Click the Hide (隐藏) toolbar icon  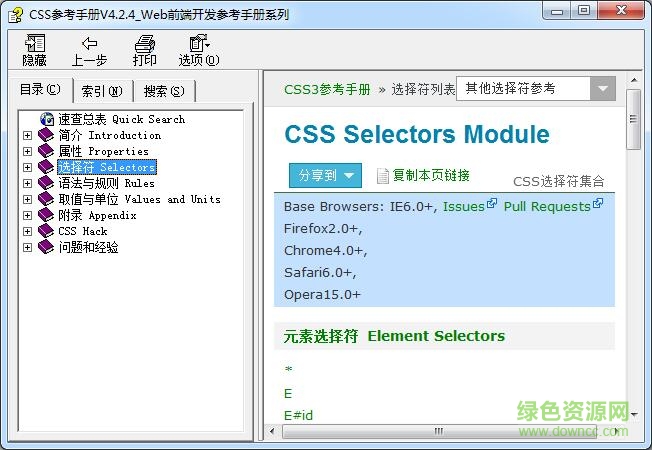[35, 43]
